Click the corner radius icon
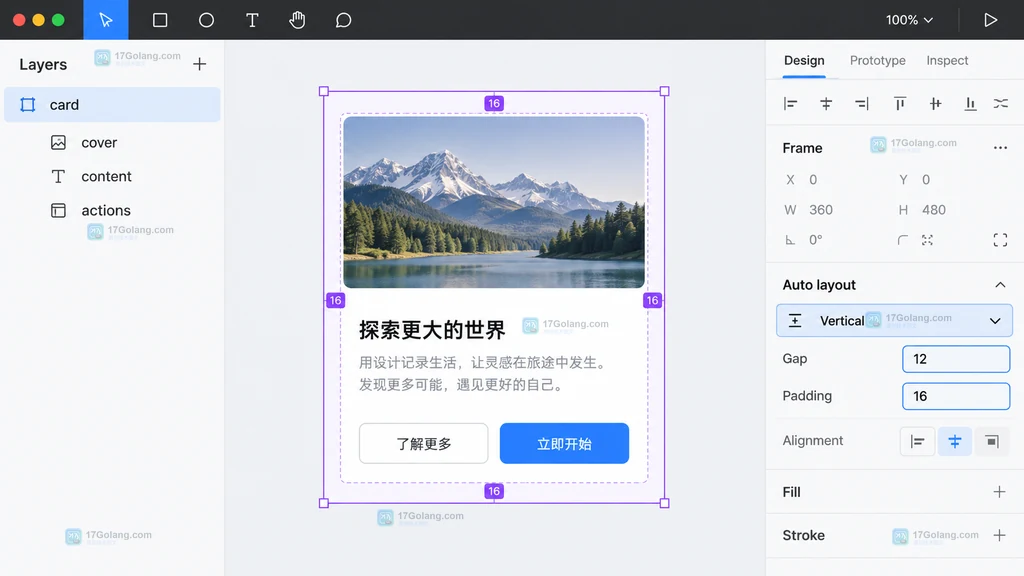1024x576 pixels. [x=903, y=240]
